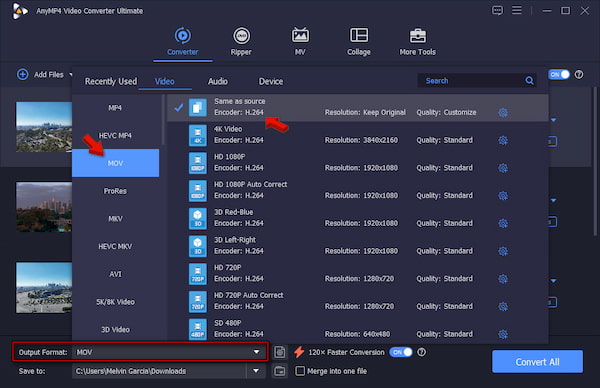Select MP4 format in list
The width and height of the screenshot is (600, 388).
tap(115, 108)
